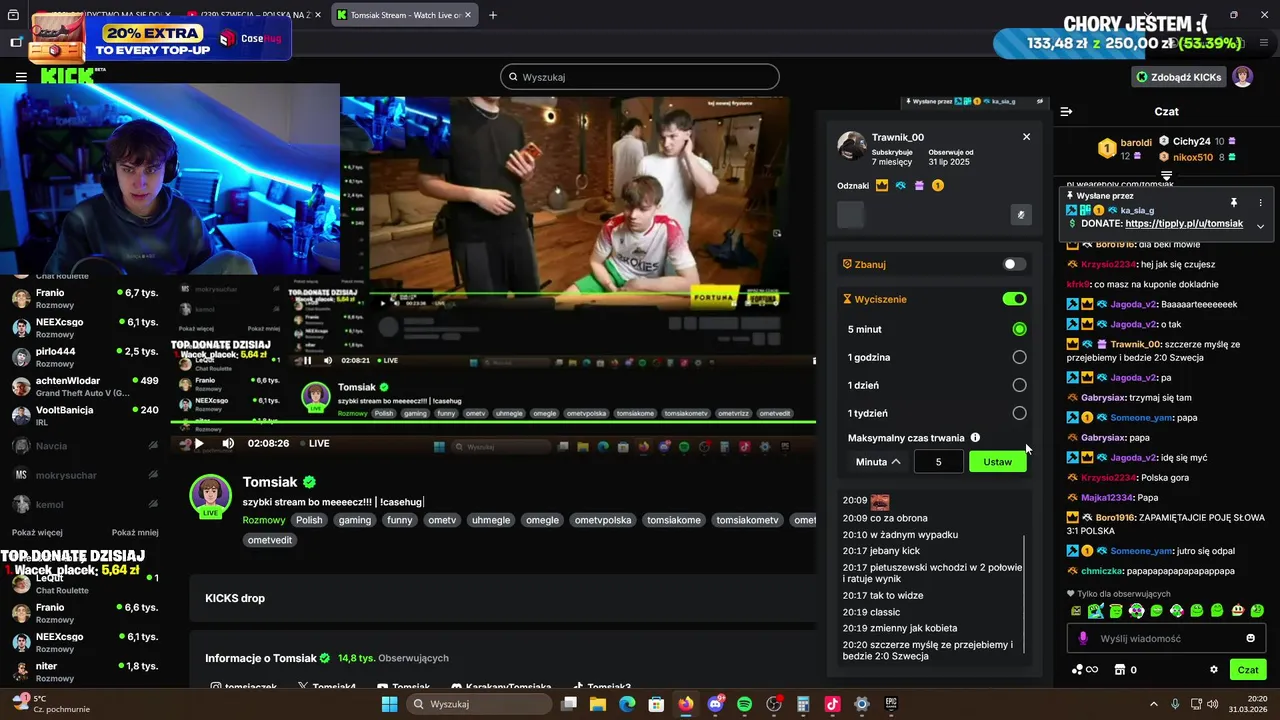Open pinned message three-dot options
Image resolution: width=1280 pixels, height=720 pixels.
pyautogui.click(x=1260, y=202)
